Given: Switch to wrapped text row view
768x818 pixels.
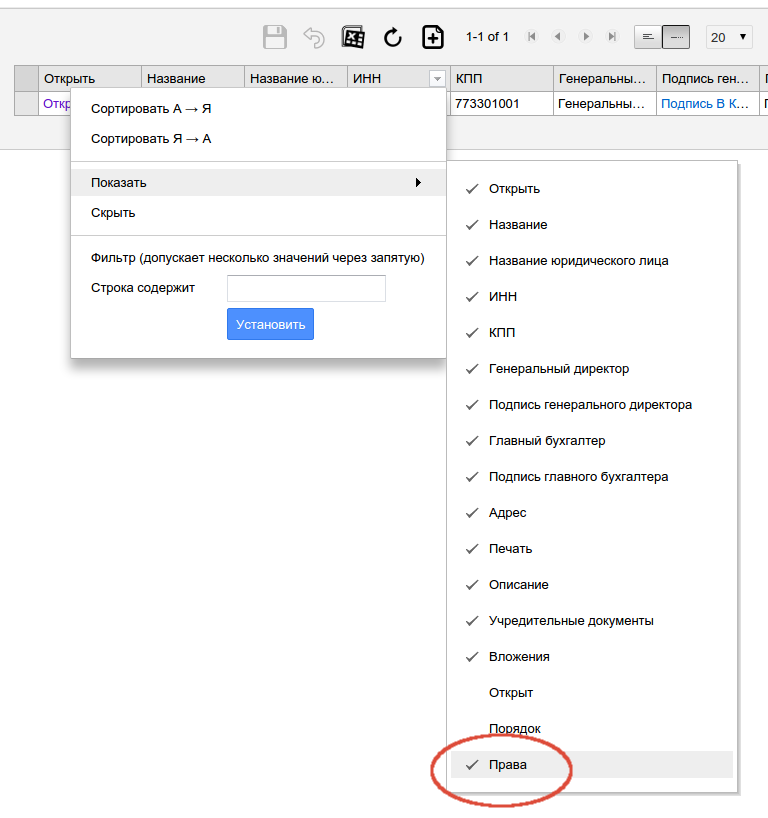Looking at the screenshot, I should (648, 37).
